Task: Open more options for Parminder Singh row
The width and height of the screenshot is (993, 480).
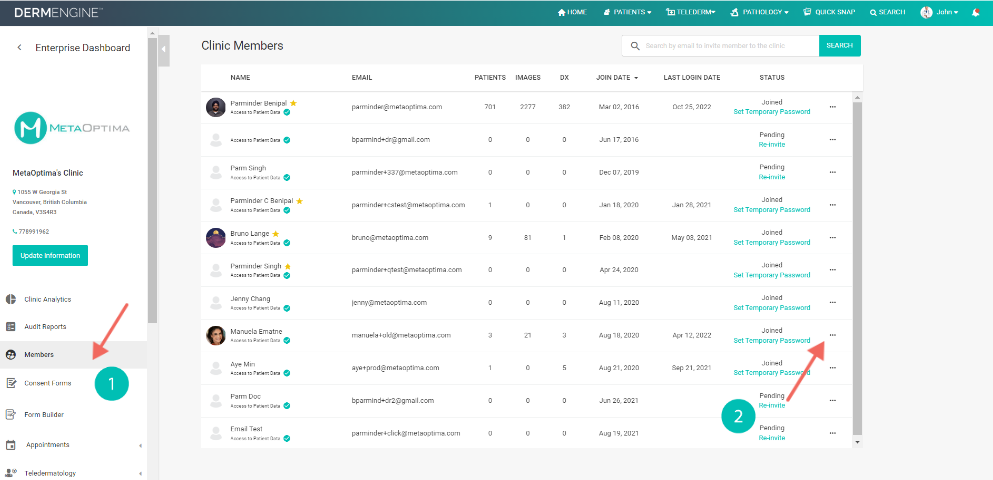Action: tap(832, 270)
